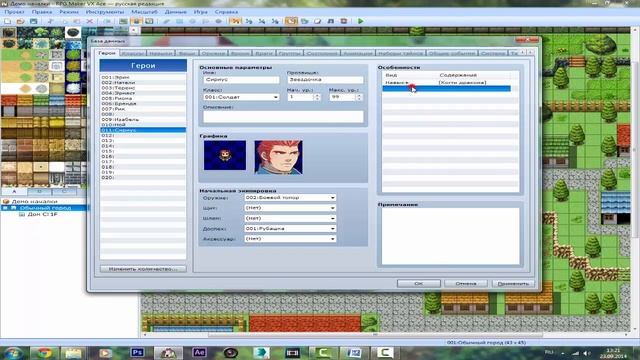Open Photoshop from the taskbar
The image size is (640, 360).
[137, 353]
